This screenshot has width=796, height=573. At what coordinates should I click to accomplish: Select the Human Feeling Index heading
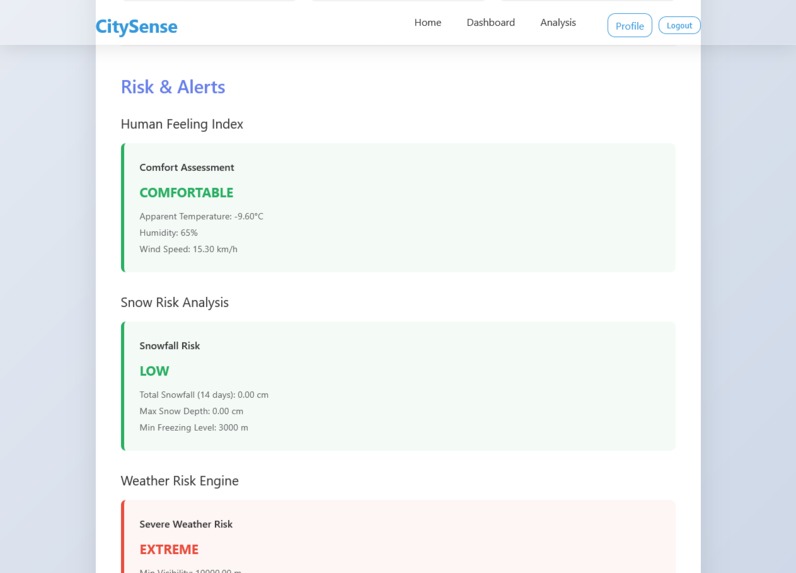(182, 124)
